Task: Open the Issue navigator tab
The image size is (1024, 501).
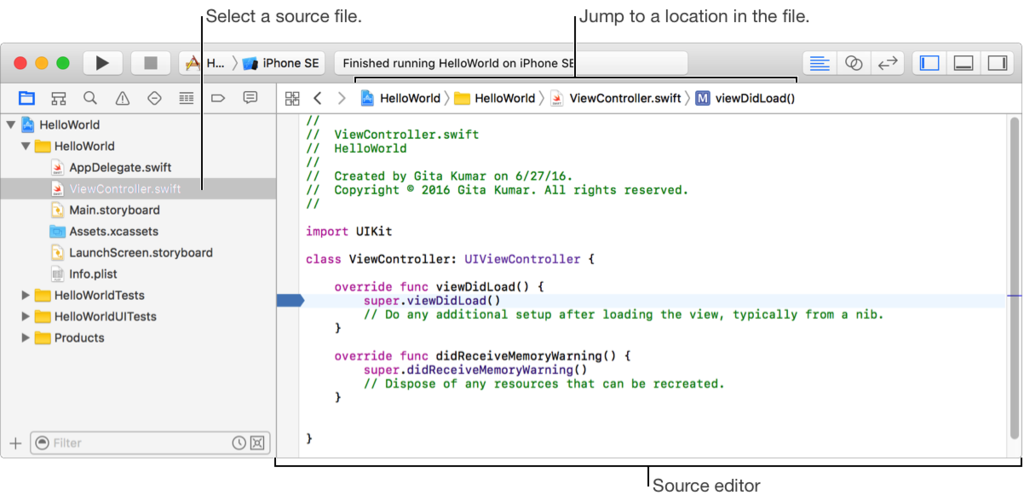Action: [x=122, y=98]
